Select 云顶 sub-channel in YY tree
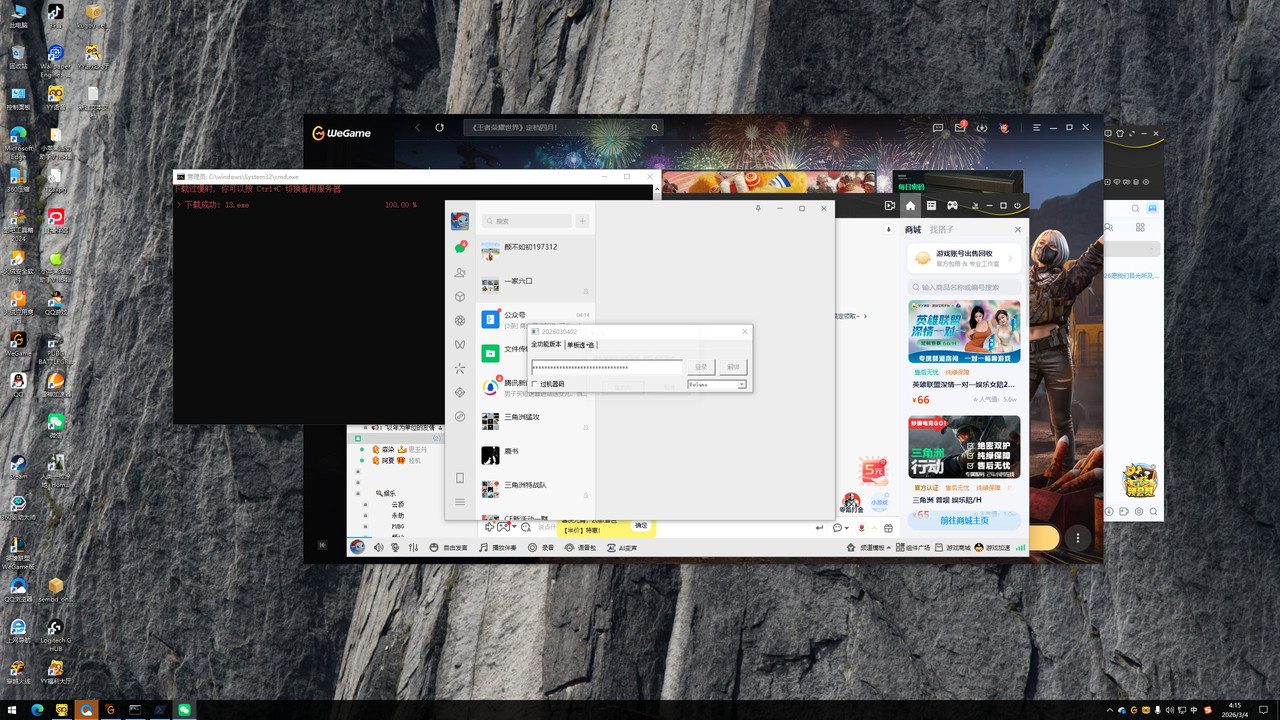This screenshot has height=720, width=1280. tap(398, 505)
